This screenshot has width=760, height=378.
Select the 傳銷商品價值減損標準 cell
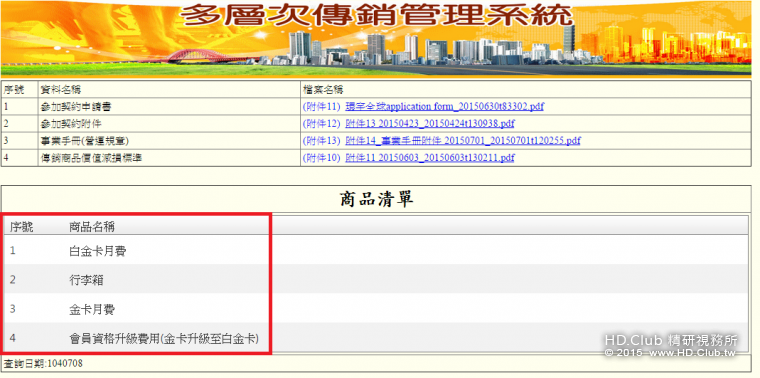point(169,158)
